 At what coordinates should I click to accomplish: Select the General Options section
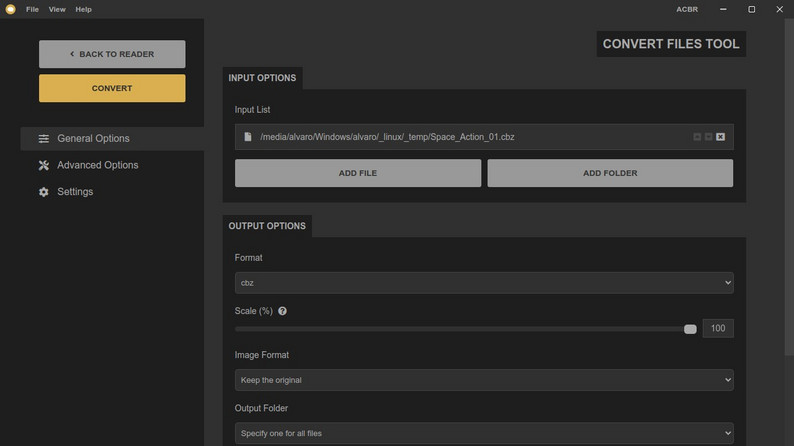coord(112,138)
